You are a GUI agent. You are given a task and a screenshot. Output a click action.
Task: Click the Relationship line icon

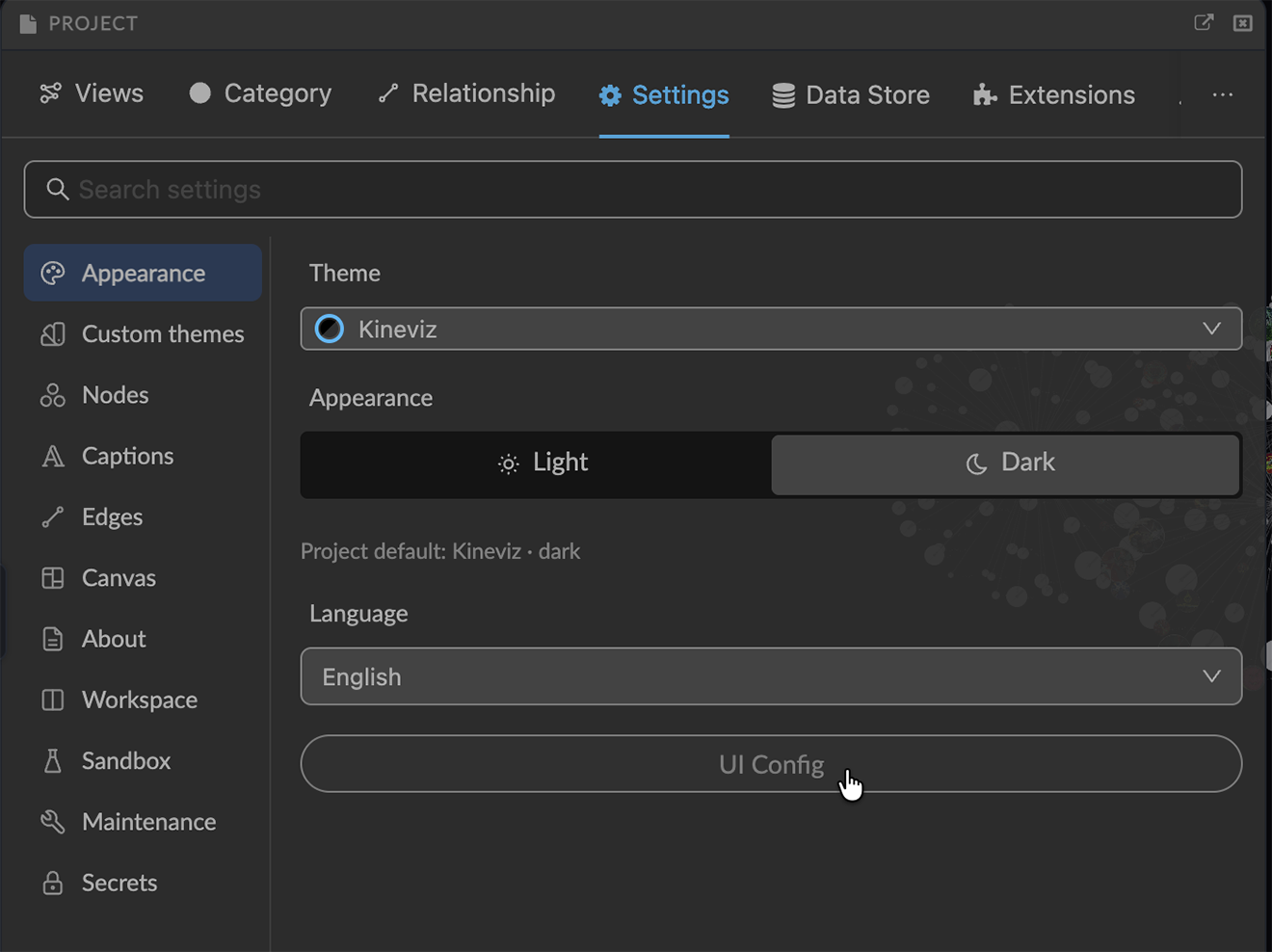[388, 93]
